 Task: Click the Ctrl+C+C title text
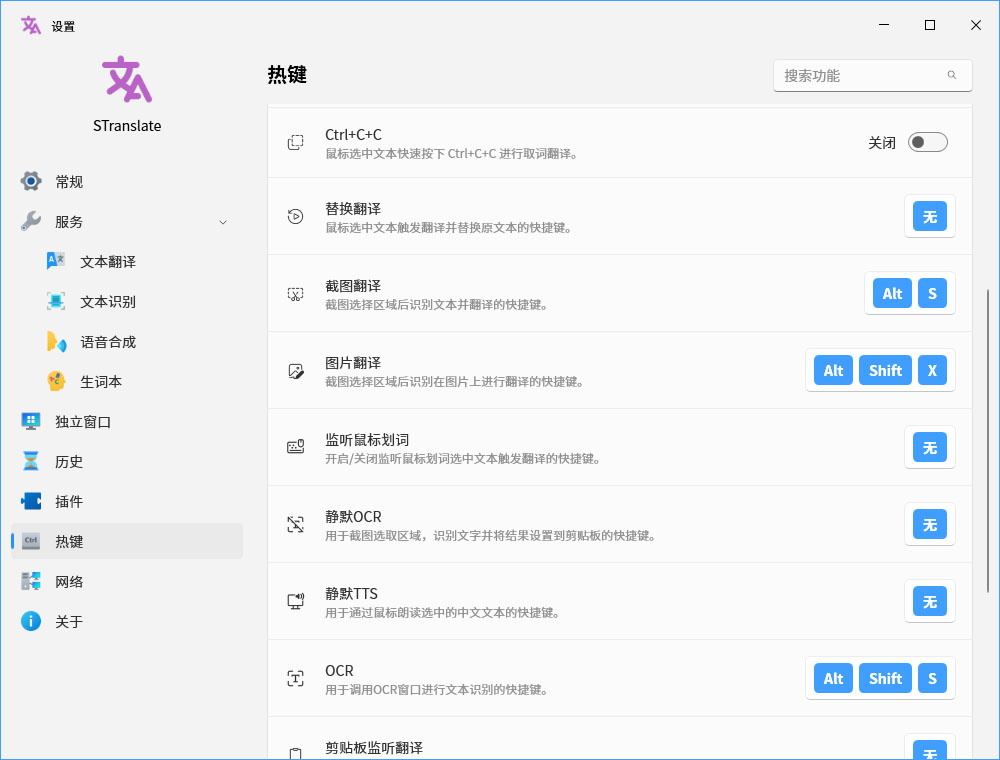click(x=353, y=135)
